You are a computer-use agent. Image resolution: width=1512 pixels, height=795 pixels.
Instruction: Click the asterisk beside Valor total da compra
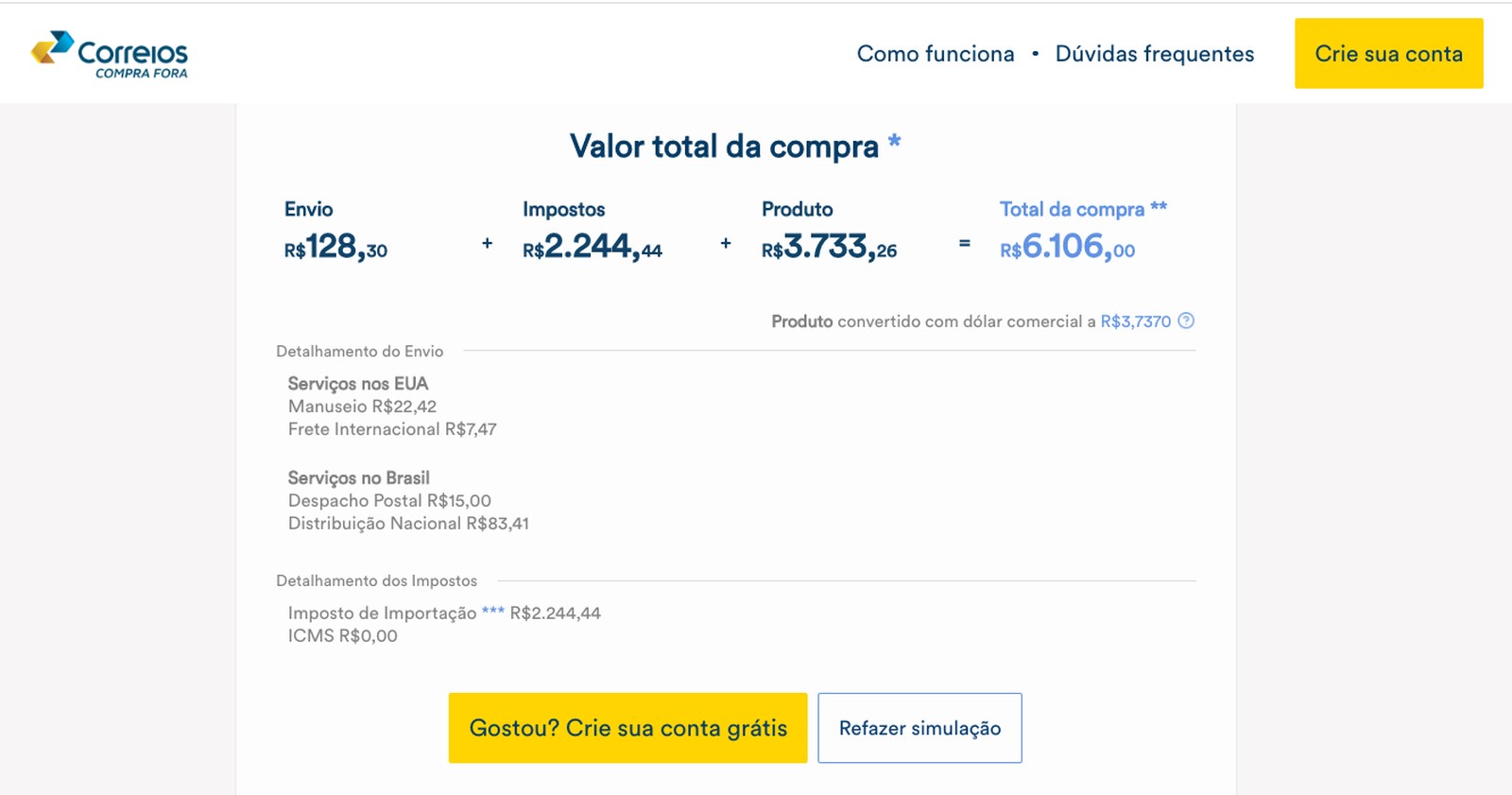[x=894, y=142]
